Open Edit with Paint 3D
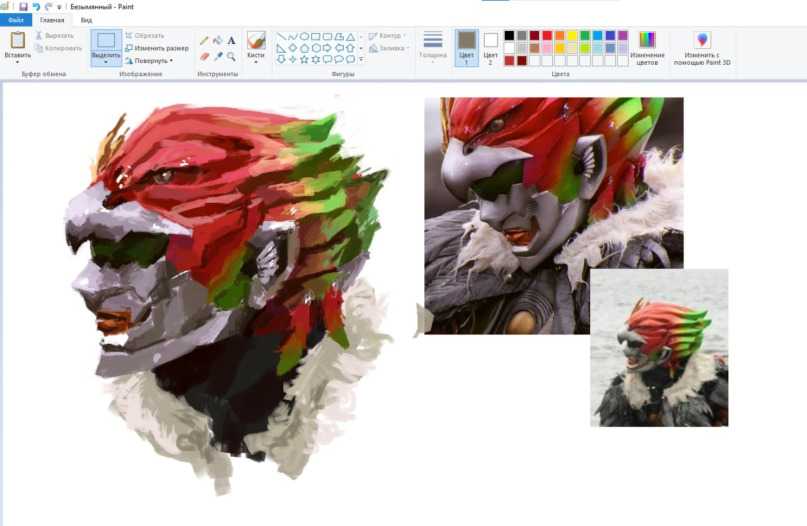 [702, 47]
